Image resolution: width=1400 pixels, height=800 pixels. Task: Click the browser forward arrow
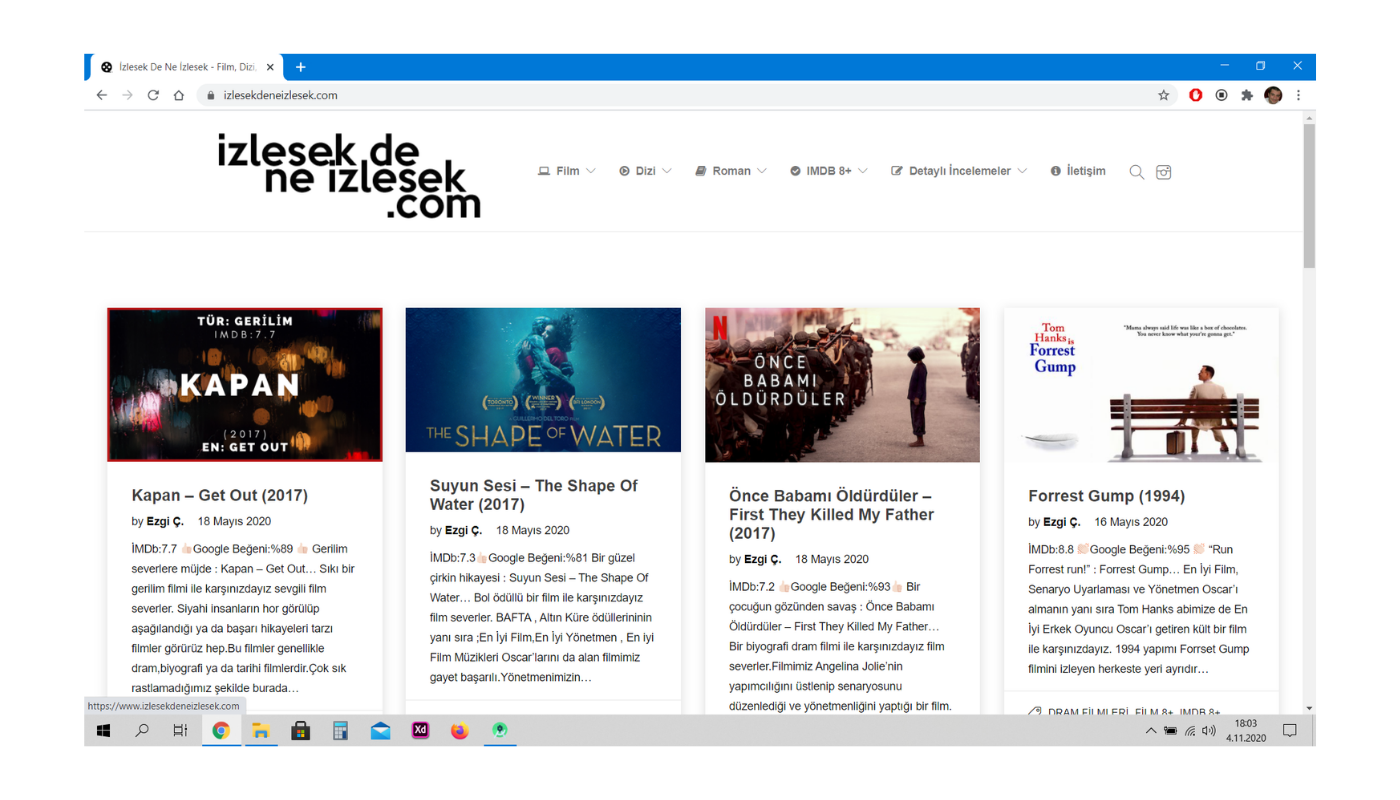pyautogui.click(x=127, y=95)
